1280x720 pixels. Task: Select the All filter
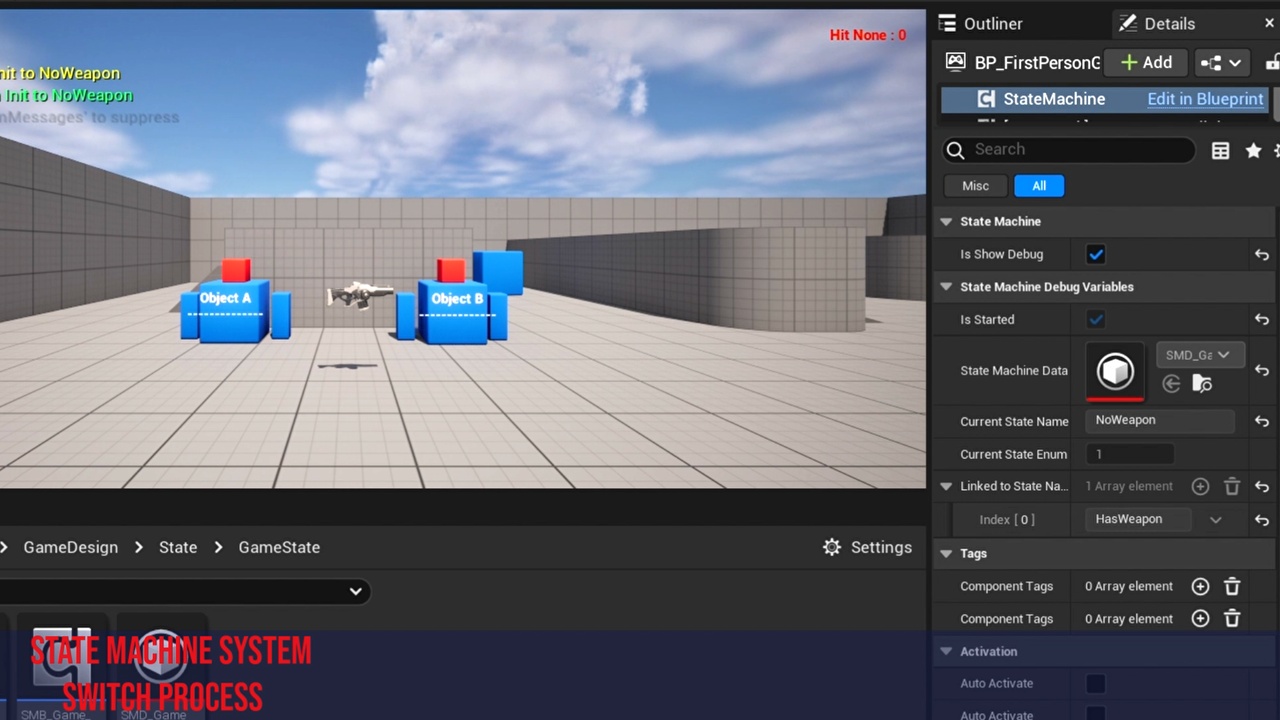1039,186
